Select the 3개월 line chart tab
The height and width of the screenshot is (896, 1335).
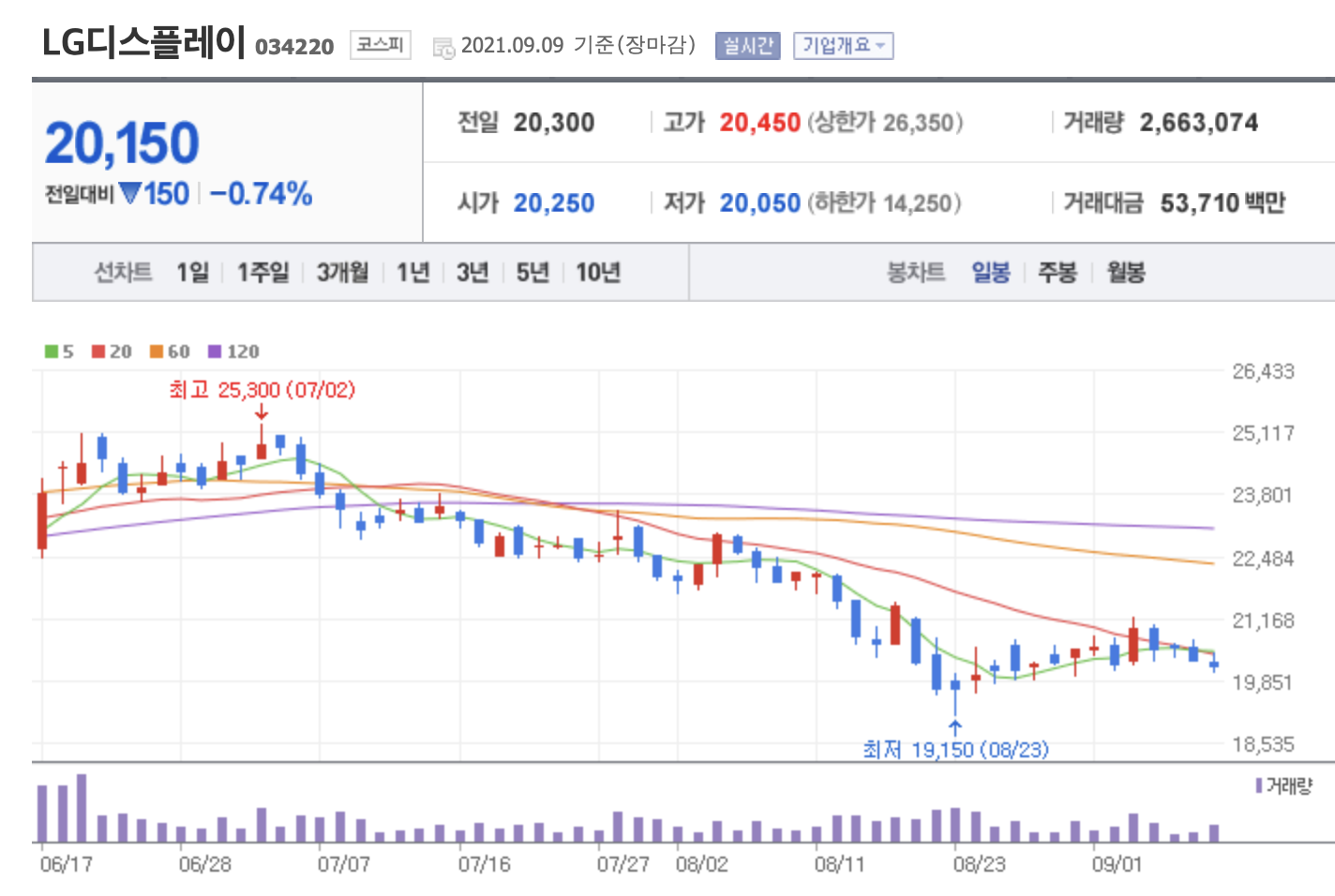(342, 273)
